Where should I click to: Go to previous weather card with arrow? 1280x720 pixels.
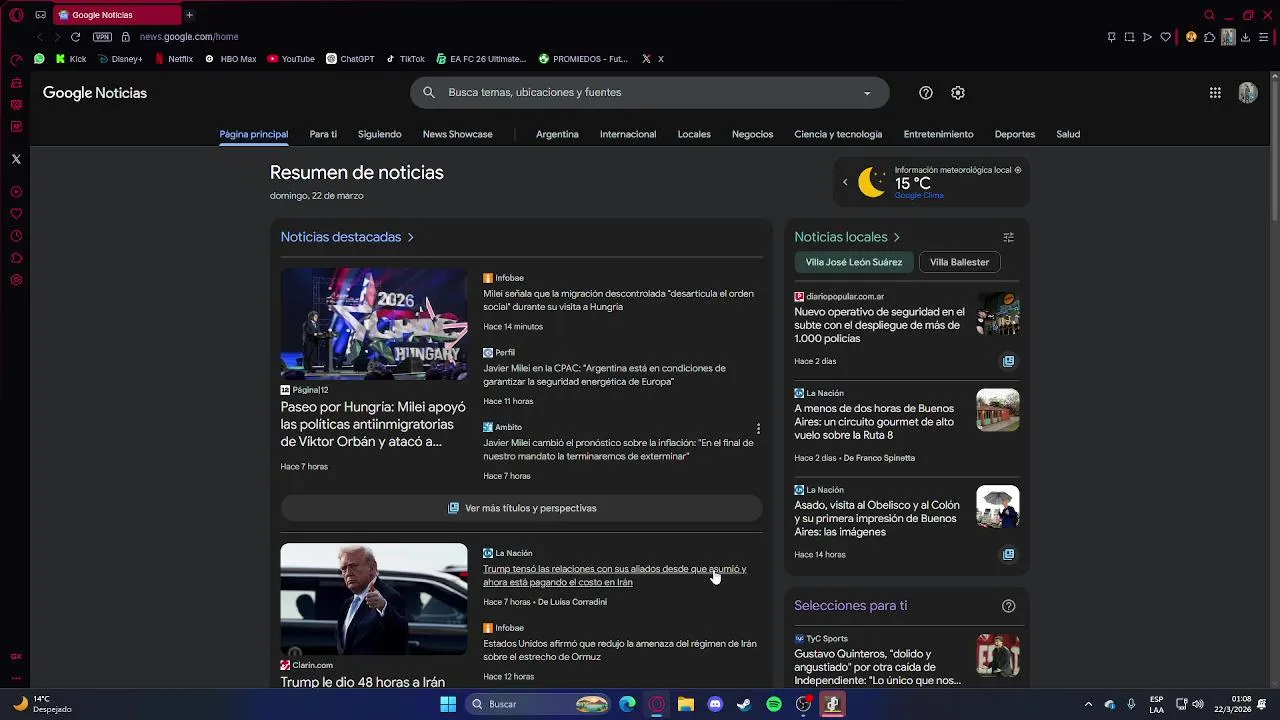point(845,182)
